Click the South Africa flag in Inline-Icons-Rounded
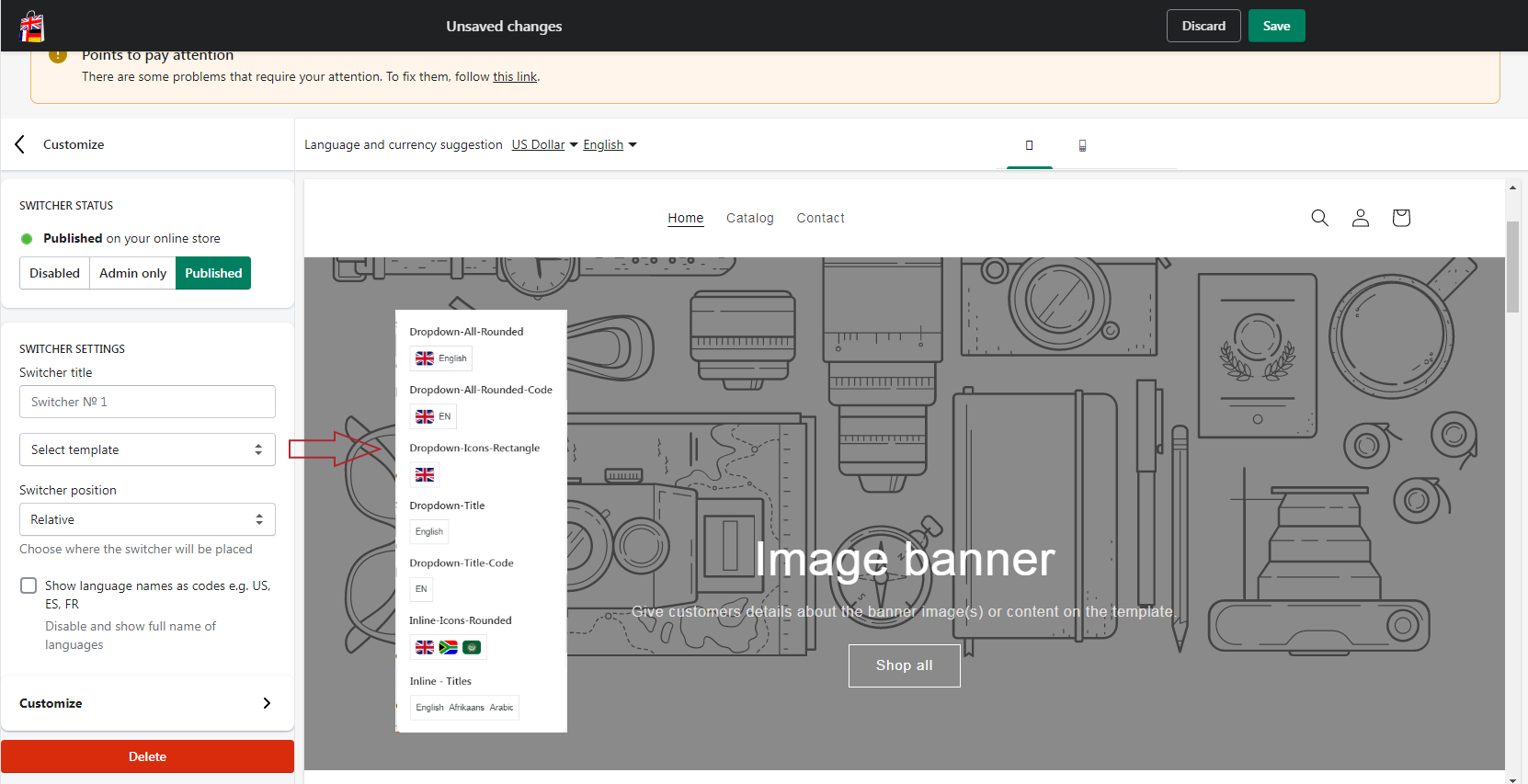This screenshot has width=1528, height=784. pyautogui.click(x=449, y=647)
